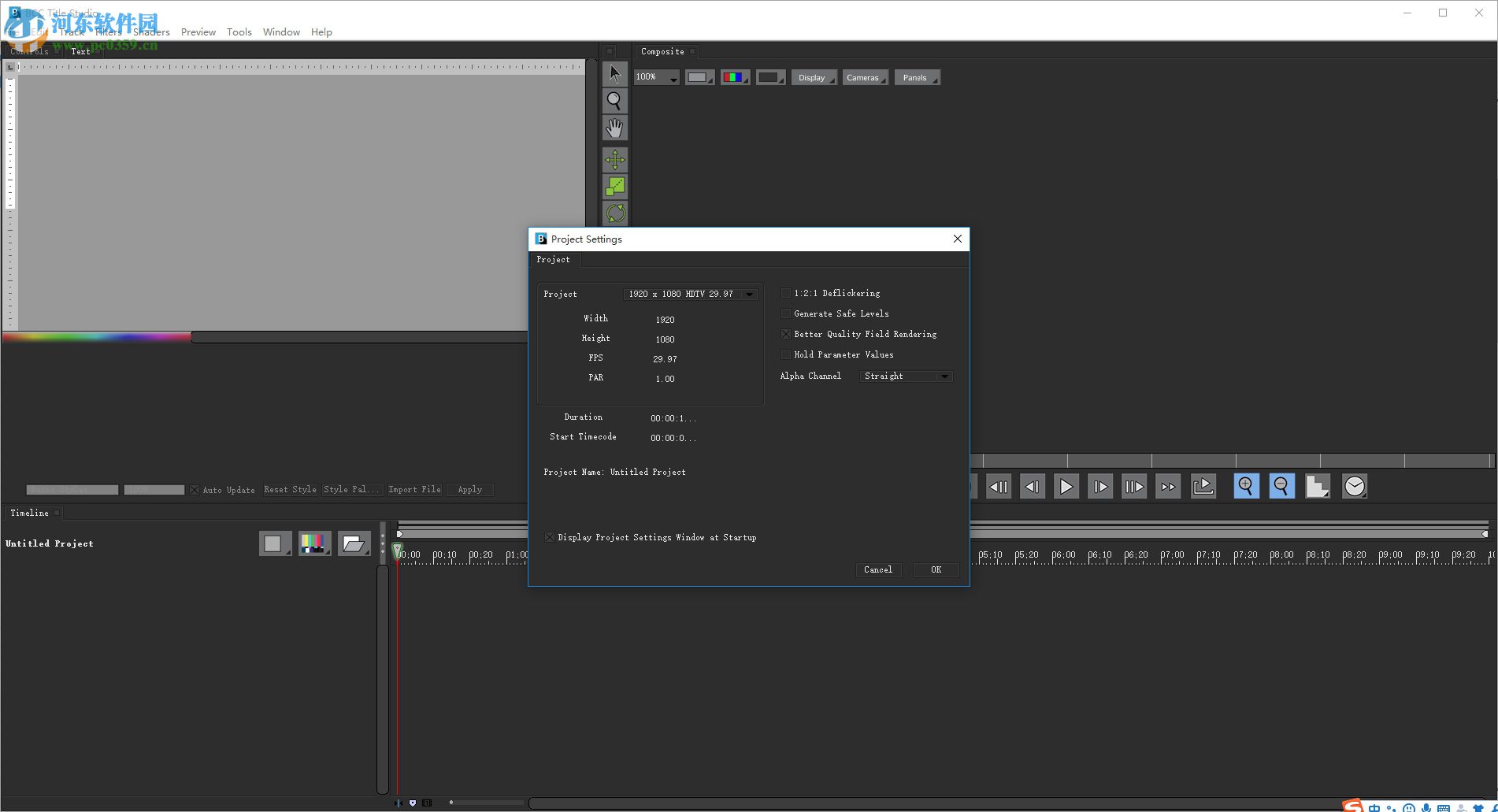This screenshot has width=1498, height=812.
Task: Click the Reset Style button
Action: (x=290, y=490)
